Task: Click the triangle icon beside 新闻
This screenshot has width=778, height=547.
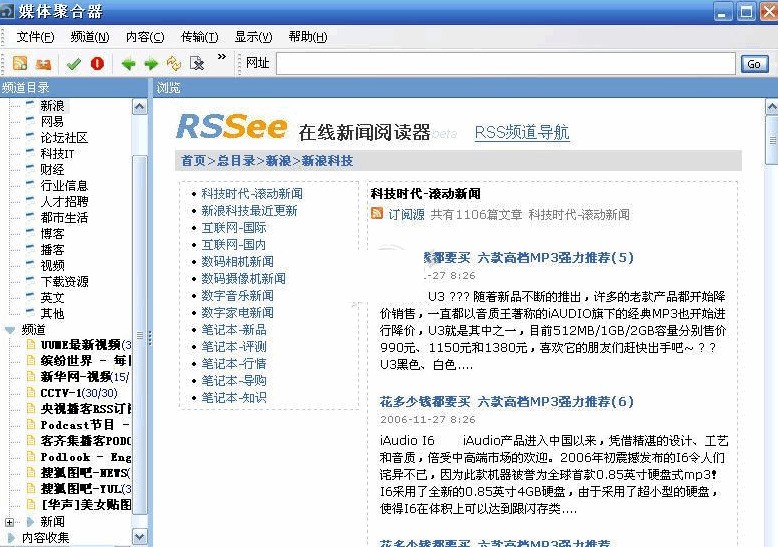Action: point(30,522)
